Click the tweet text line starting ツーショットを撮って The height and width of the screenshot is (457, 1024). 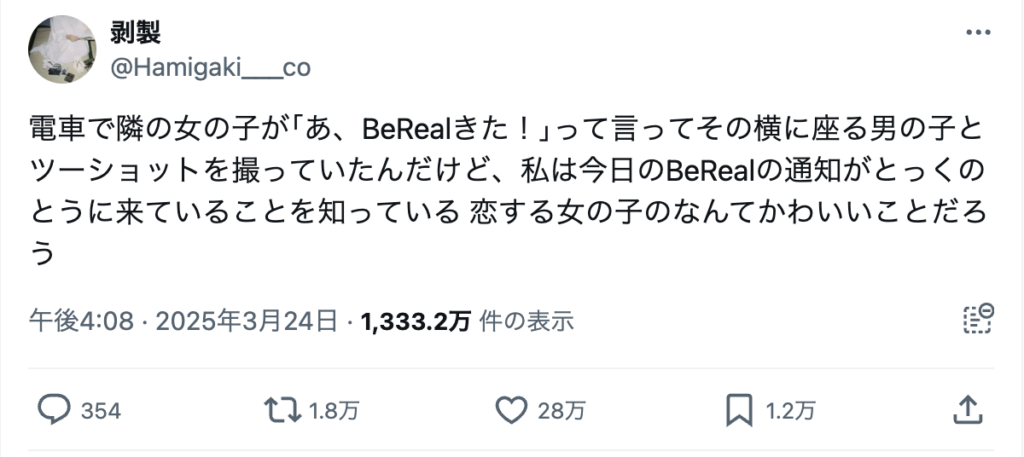click(506, 172)
